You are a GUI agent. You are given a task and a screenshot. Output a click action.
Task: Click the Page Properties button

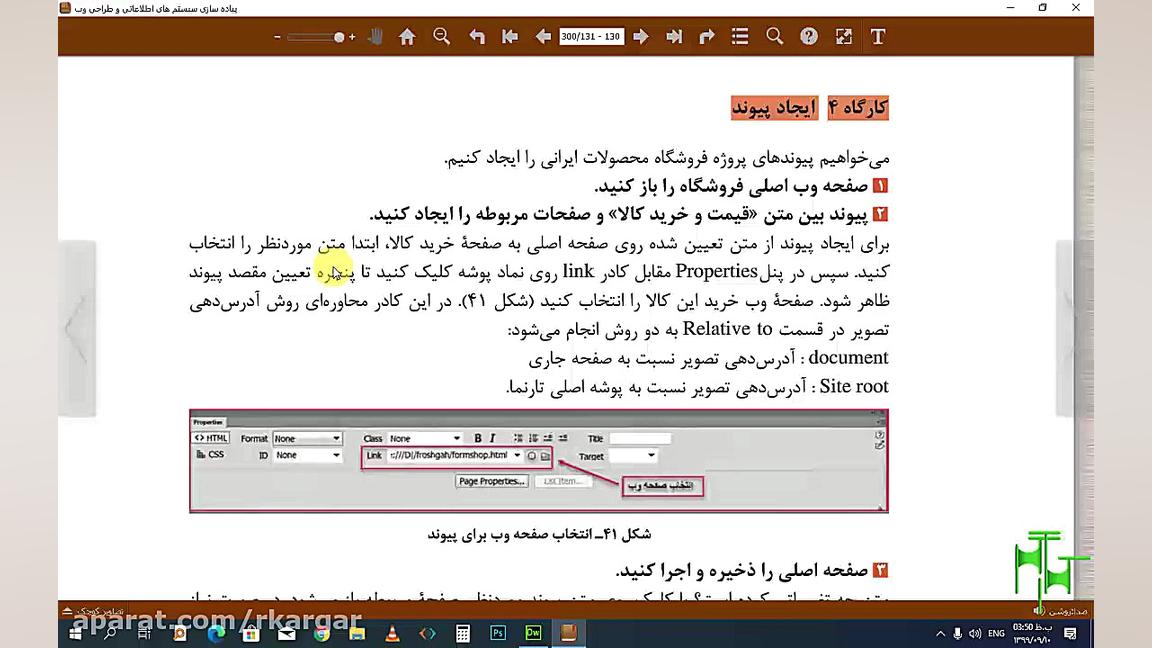[x=492, y=481]
